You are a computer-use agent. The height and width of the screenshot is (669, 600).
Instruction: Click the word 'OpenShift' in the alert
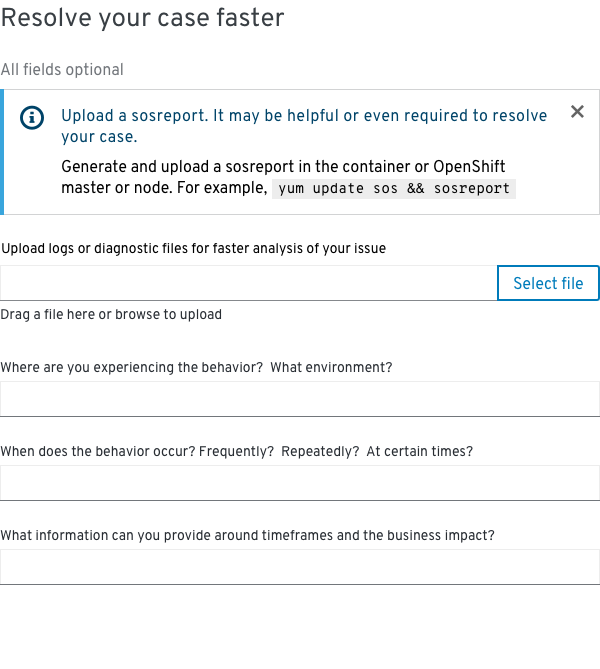[469, 166]
